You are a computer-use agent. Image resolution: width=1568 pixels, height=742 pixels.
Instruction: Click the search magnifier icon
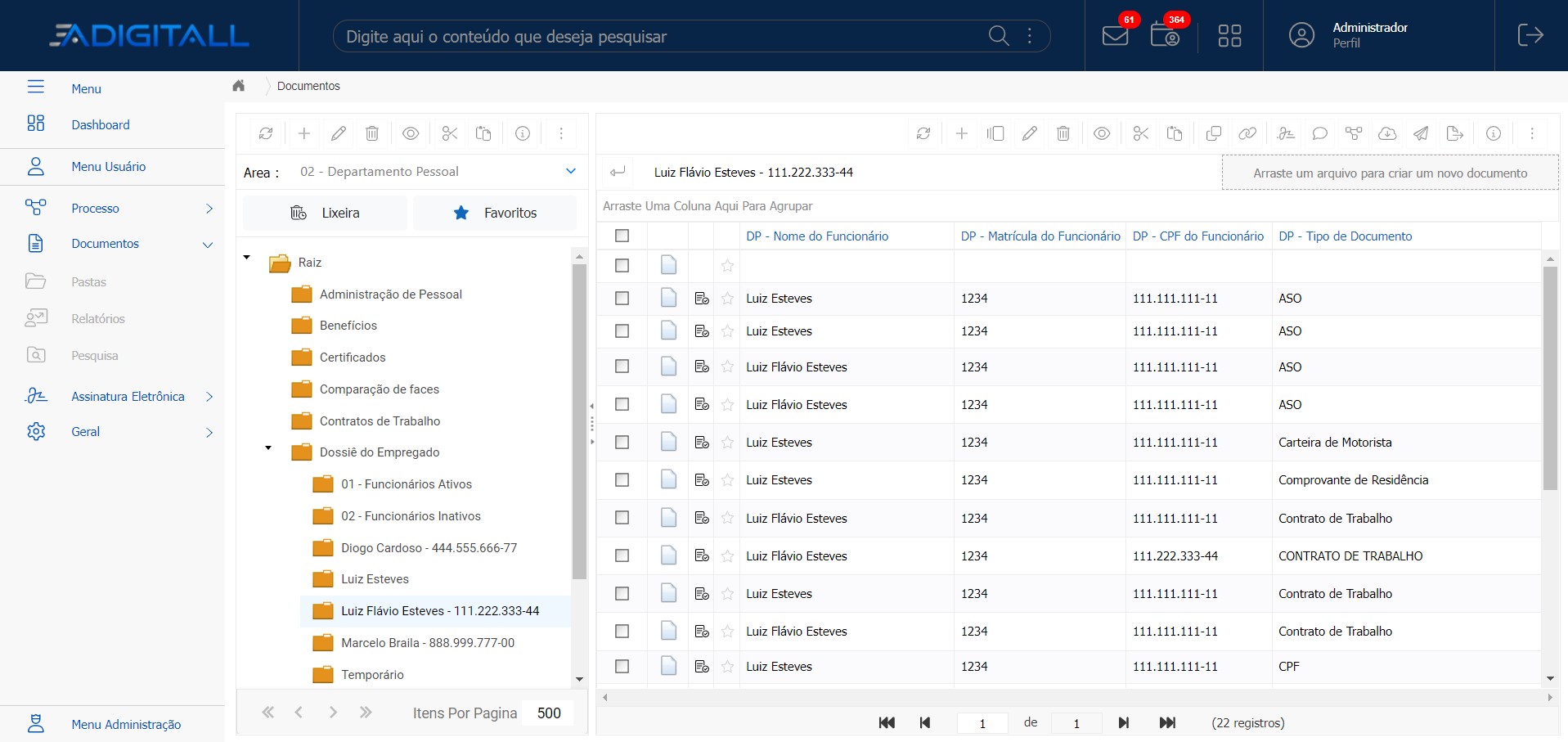[999, 35]
